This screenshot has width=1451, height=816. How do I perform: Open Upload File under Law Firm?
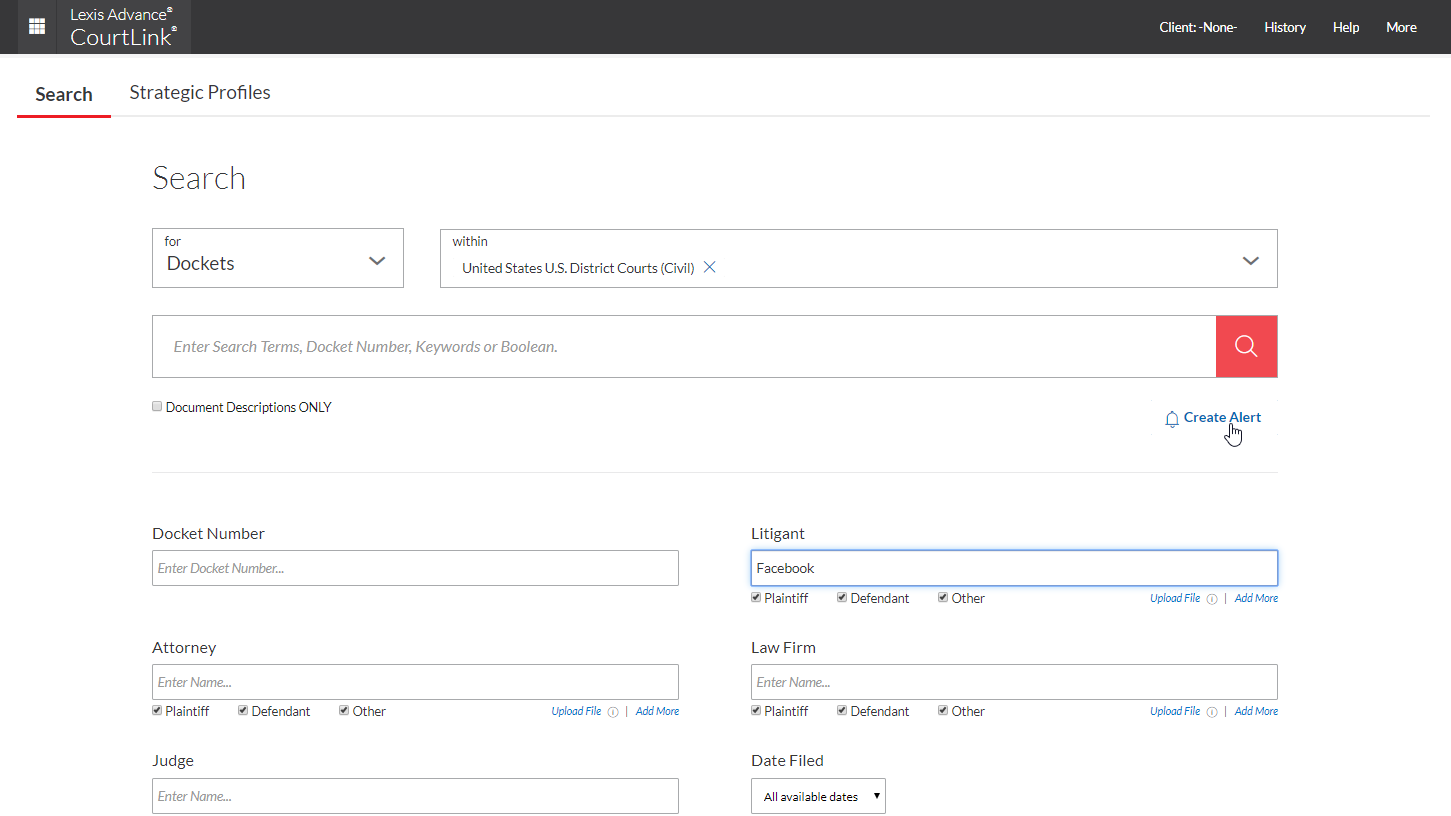1174,711
